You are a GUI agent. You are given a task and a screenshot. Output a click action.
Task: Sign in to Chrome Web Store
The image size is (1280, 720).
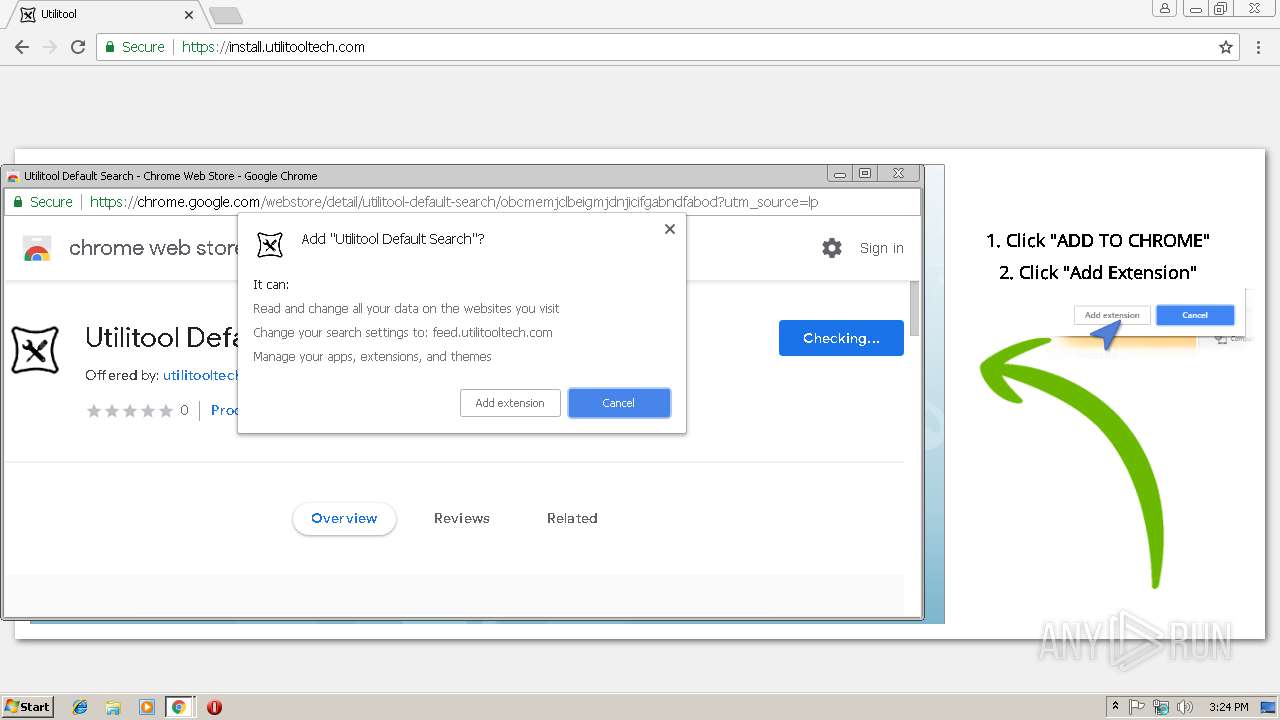(x=881, y=248)
